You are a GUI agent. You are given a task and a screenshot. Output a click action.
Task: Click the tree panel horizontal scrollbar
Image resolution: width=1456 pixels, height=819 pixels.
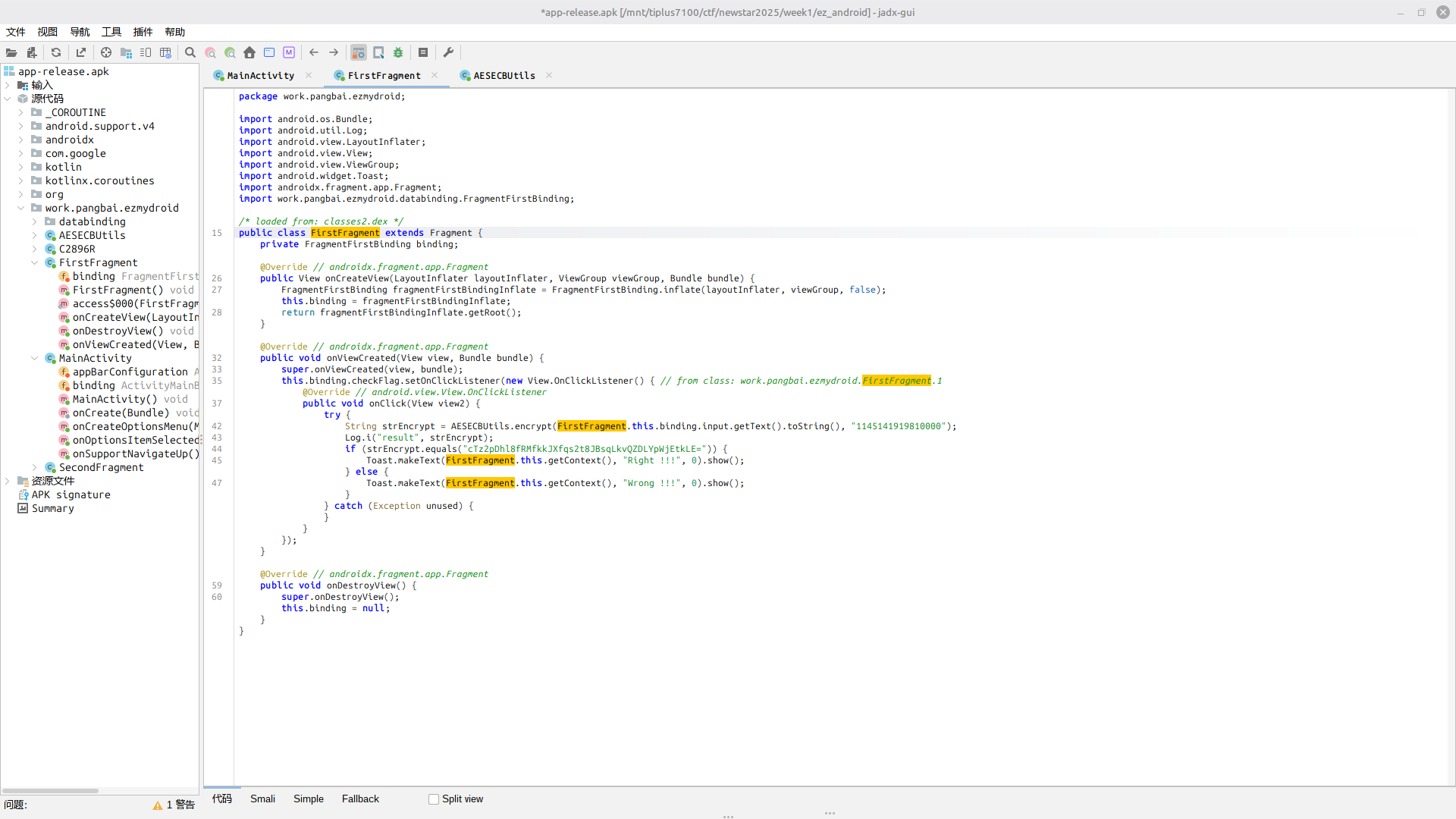(x=50, y=791)
